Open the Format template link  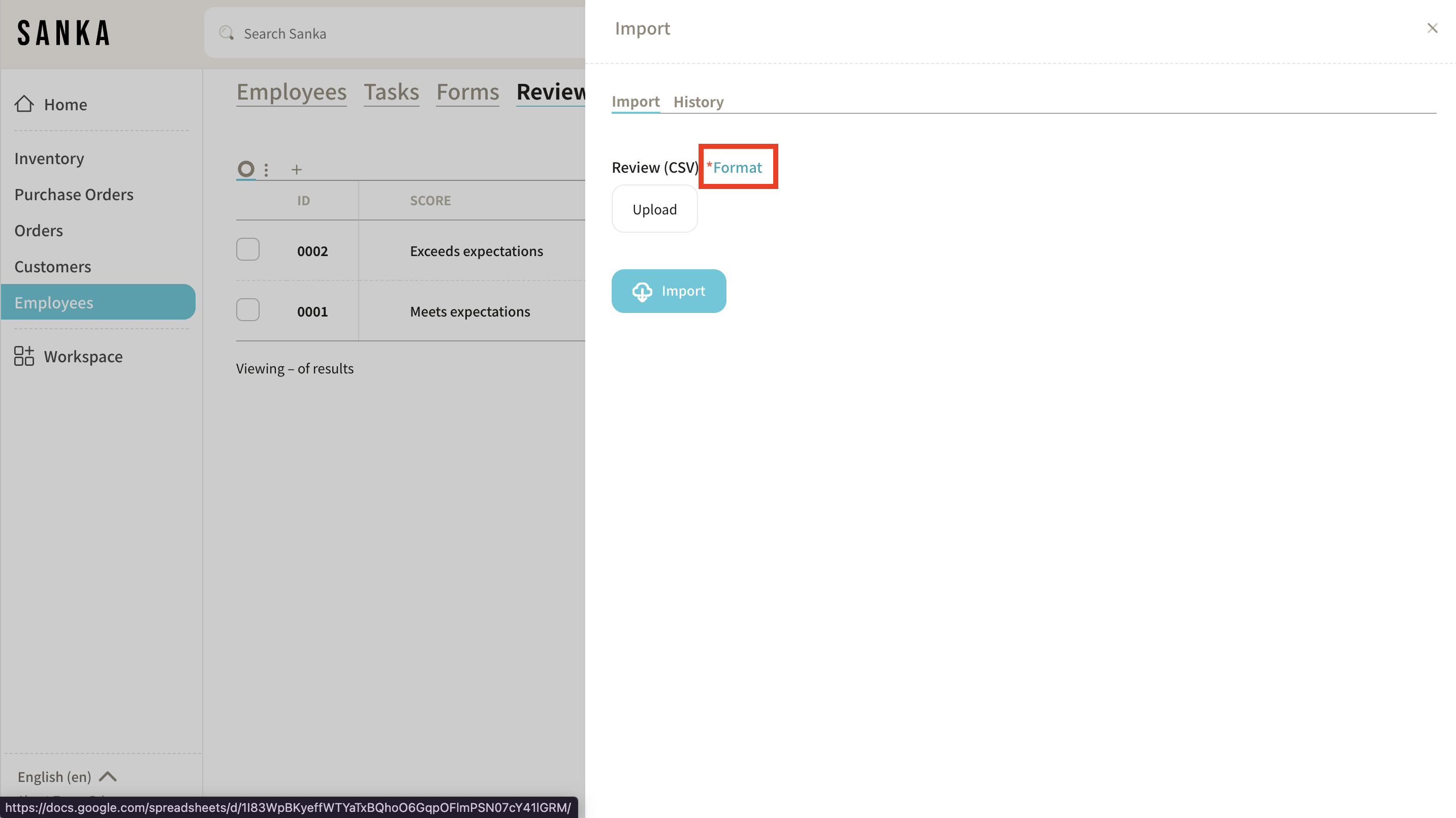(x=737, y=167)
